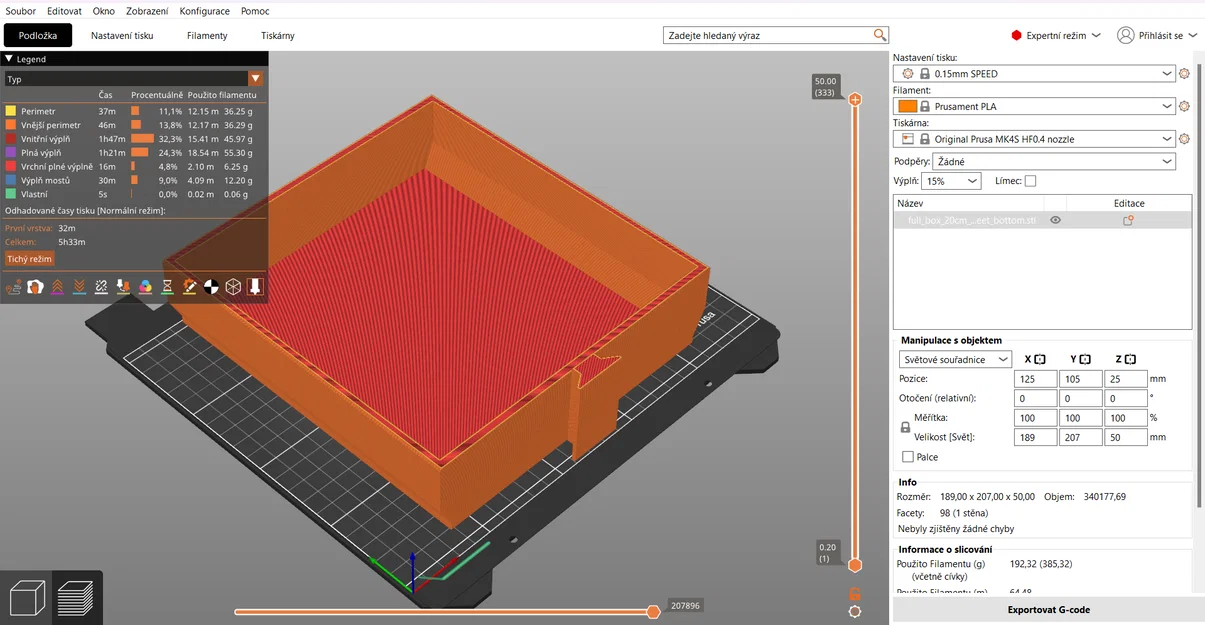Click reset icon next to X axis label
The height and width of the screenshot is (625, 1205).
(1040, 359)
